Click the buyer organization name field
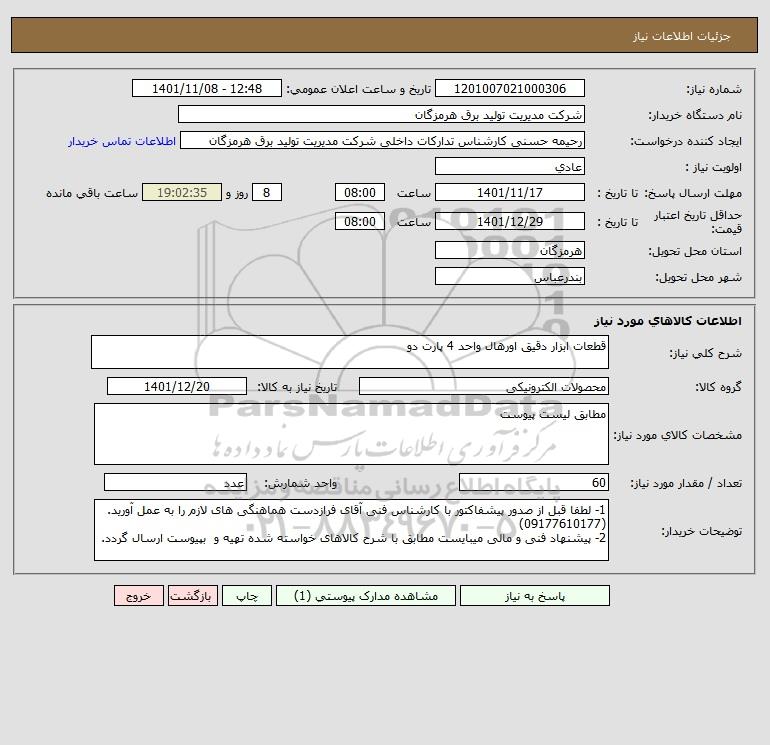 tap(381, 114)
